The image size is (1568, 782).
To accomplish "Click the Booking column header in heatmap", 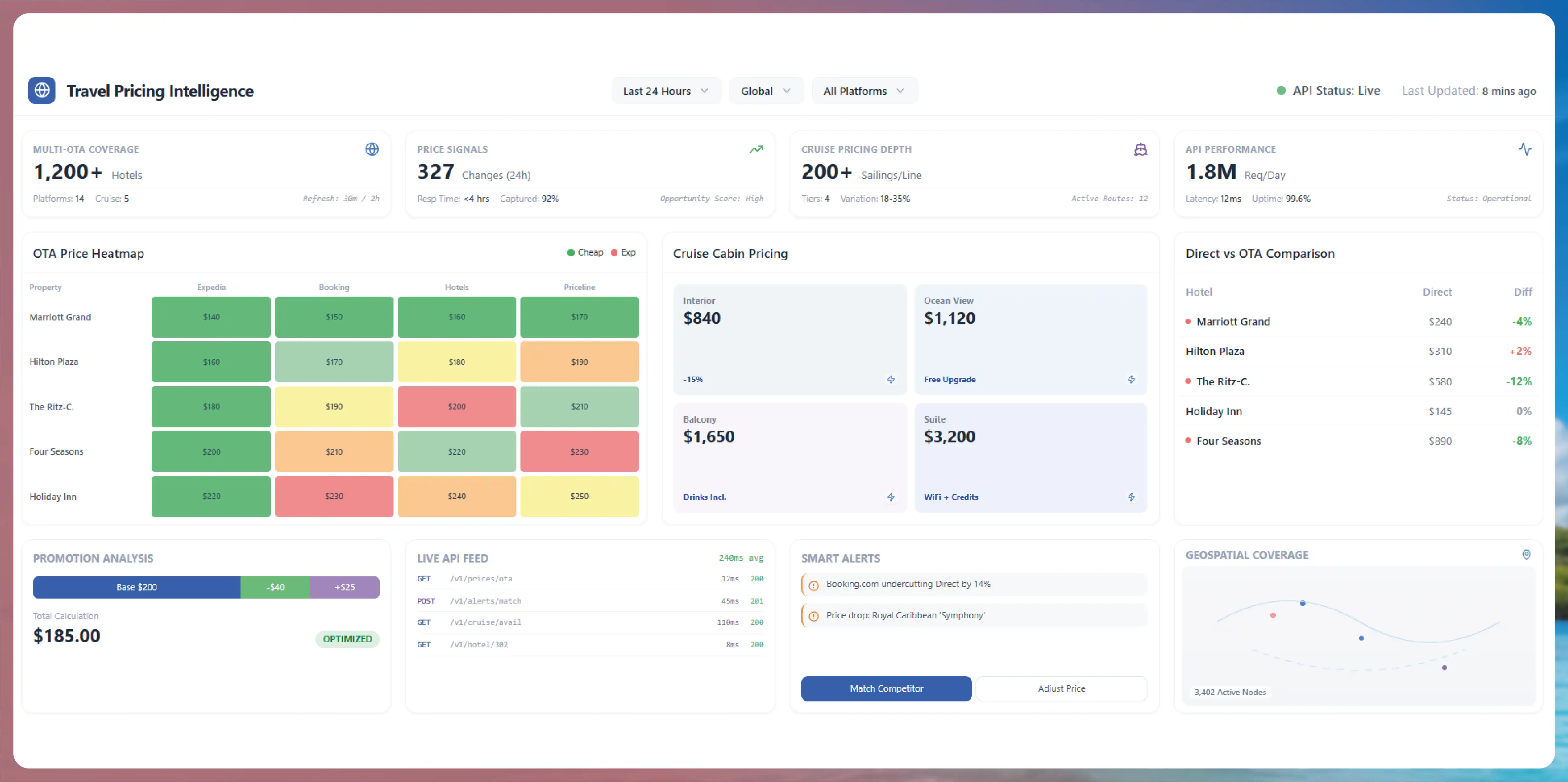I will tap(334, 287).
